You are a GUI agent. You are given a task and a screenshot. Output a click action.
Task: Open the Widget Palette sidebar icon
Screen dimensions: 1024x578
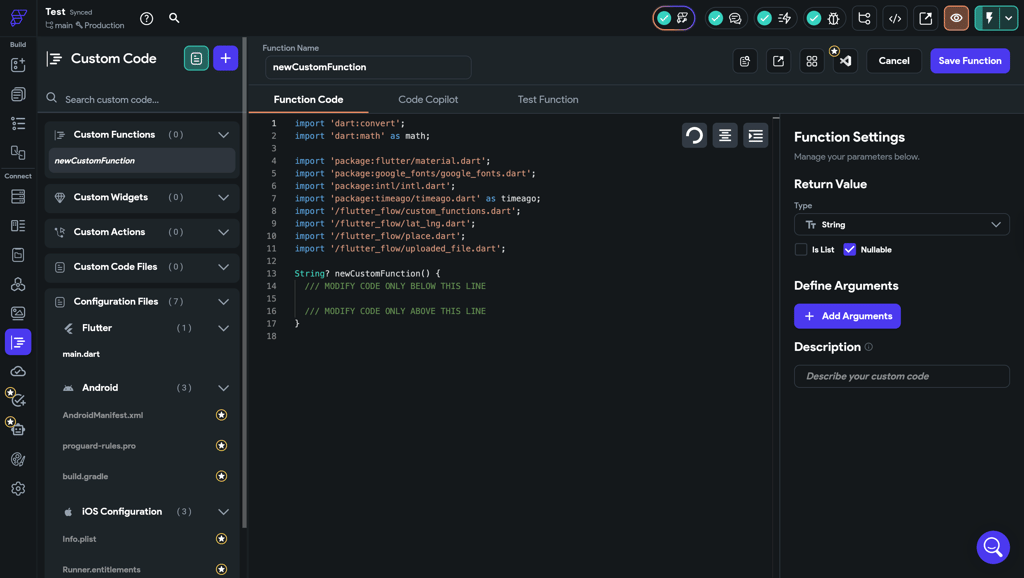pos(18,65)
